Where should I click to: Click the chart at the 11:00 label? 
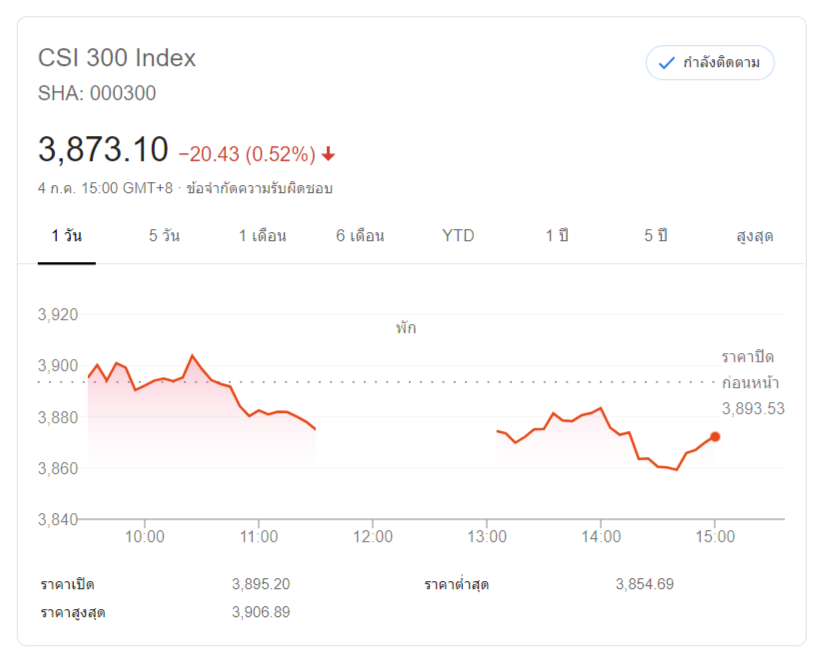click(259, 537)
